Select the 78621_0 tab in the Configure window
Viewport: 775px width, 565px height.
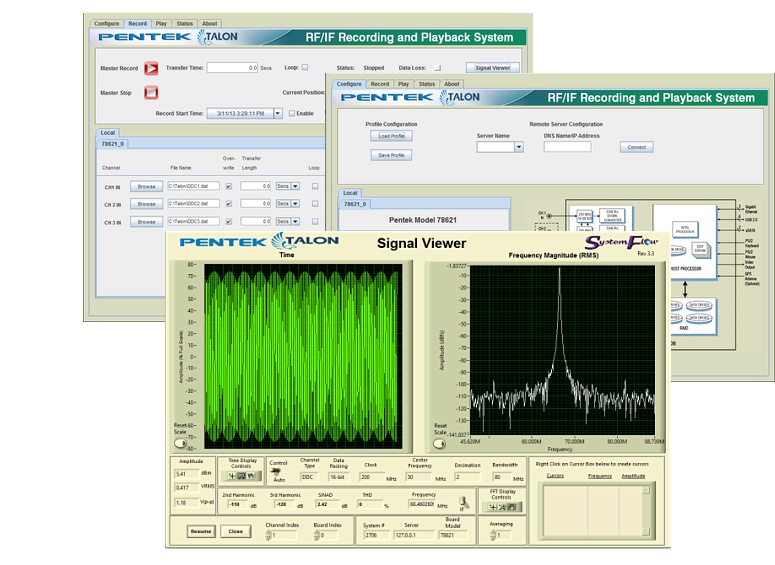[355, 204]
